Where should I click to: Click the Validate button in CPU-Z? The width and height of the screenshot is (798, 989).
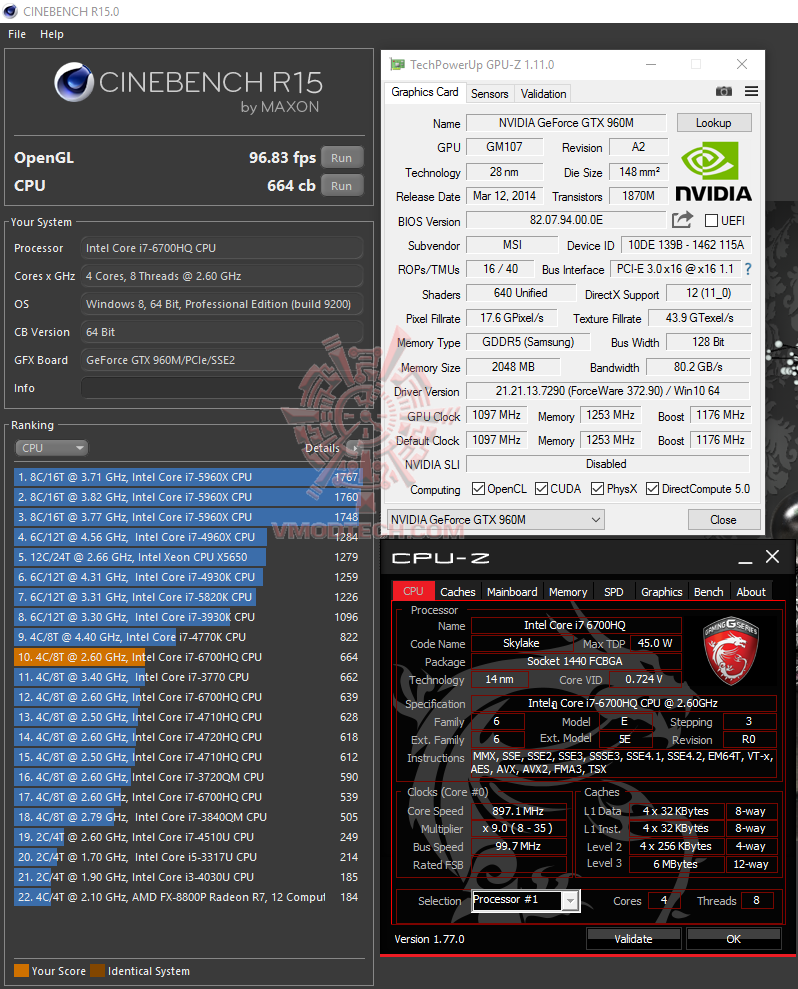[633, 939]
